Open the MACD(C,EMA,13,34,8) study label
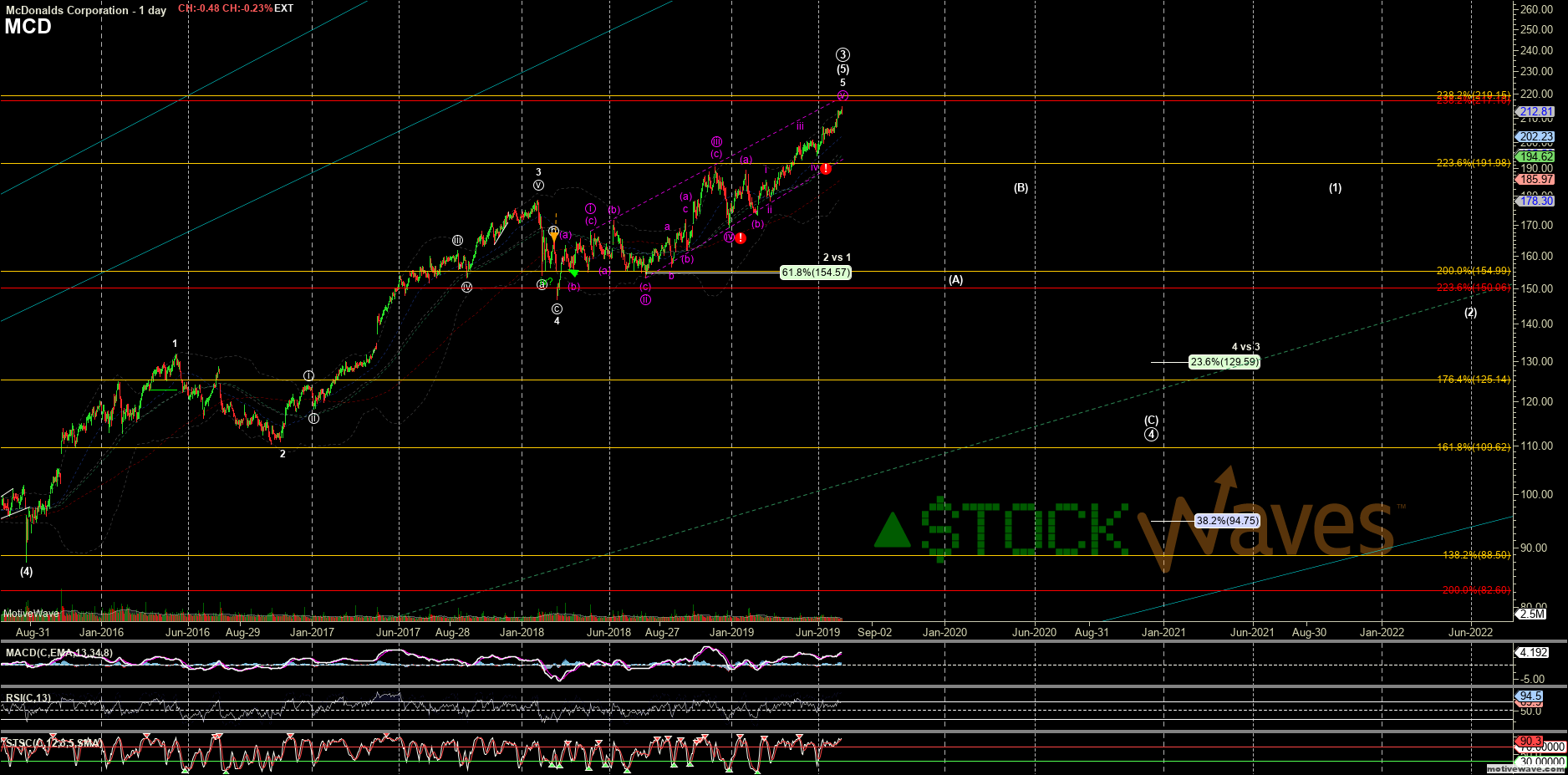 click(x=59, y=653)
